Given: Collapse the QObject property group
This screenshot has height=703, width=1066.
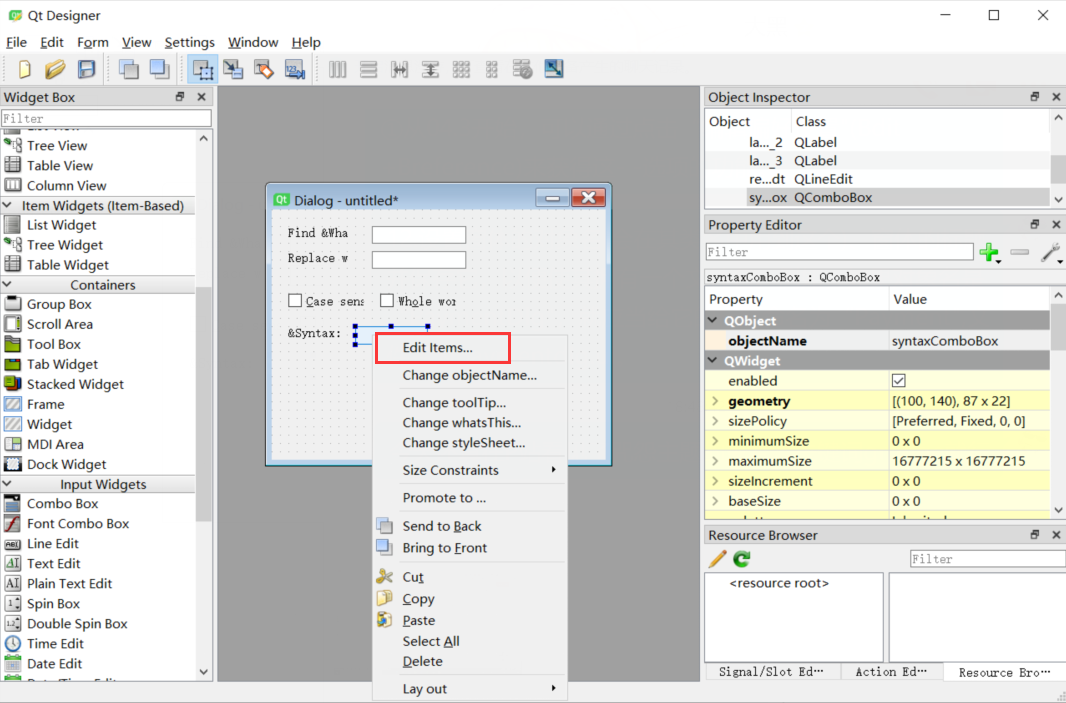Looking at the screenshot, I should pos(712,320).
